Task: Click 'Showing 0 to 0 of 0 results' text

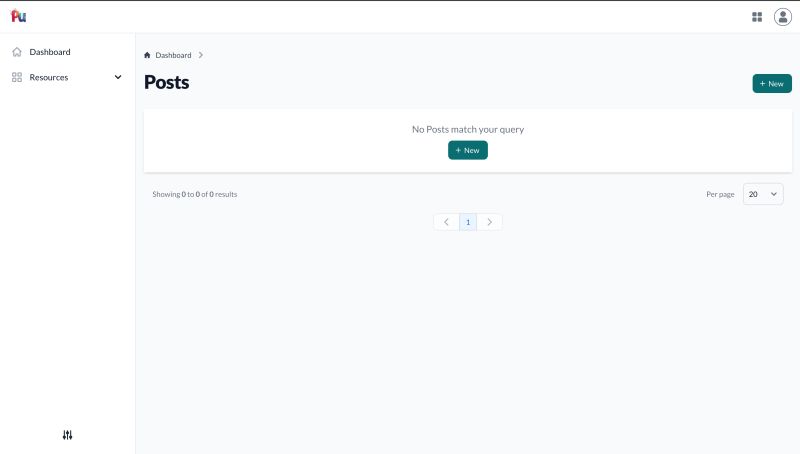Action: pyautogui.click(x=194, y=194)
